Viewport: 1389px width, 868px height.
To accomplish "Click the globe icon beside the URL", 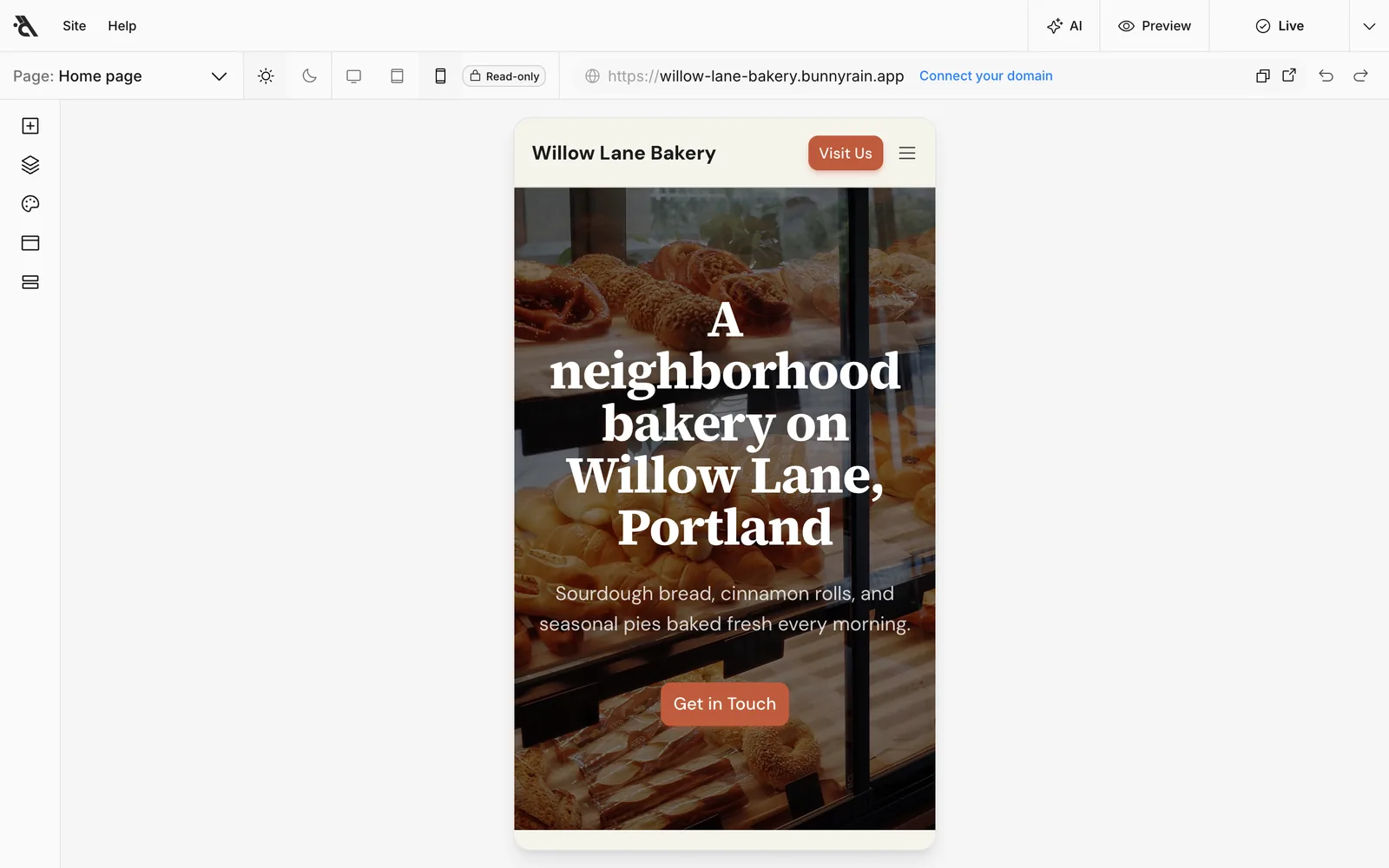I will (x=592, y=76).
